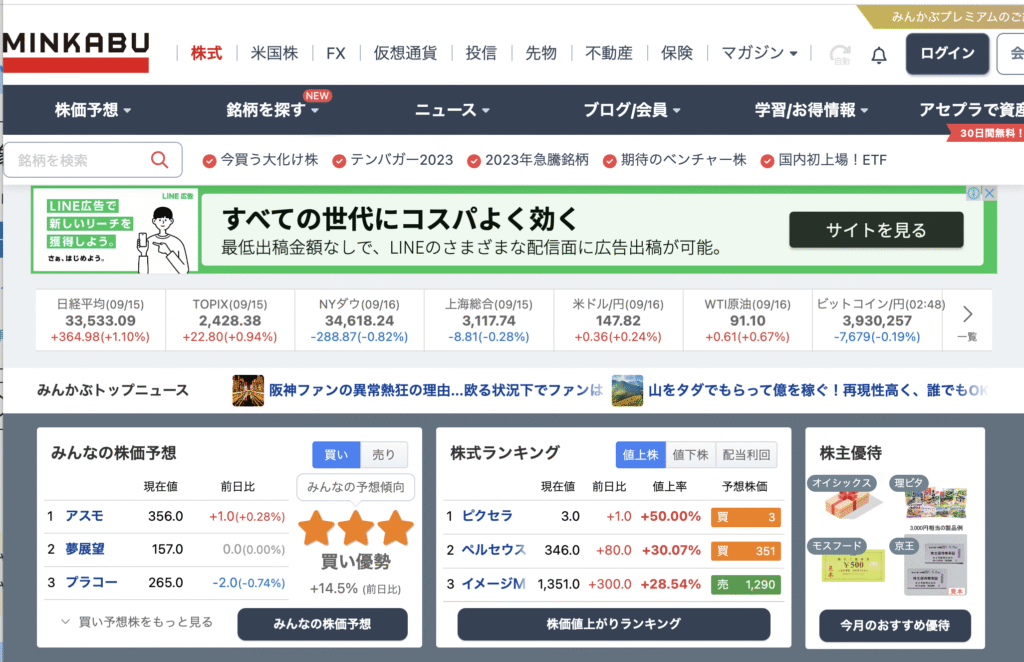The height and width of the screenshot is (662, 1024).
Task: Click the three-star rating icons
Action: [356, 528]
